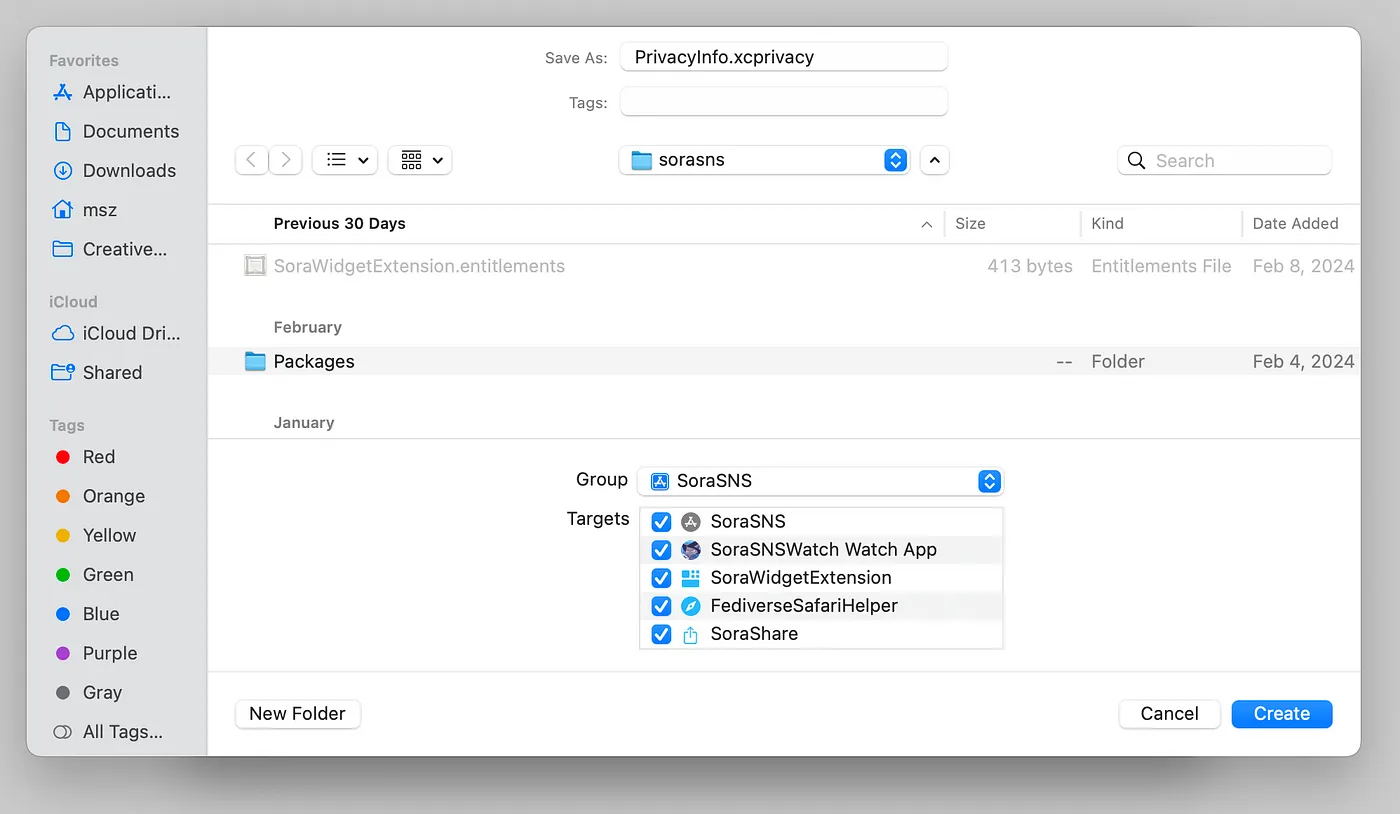Select the Purple tag
1400x814 pixels.
[96, 653]
